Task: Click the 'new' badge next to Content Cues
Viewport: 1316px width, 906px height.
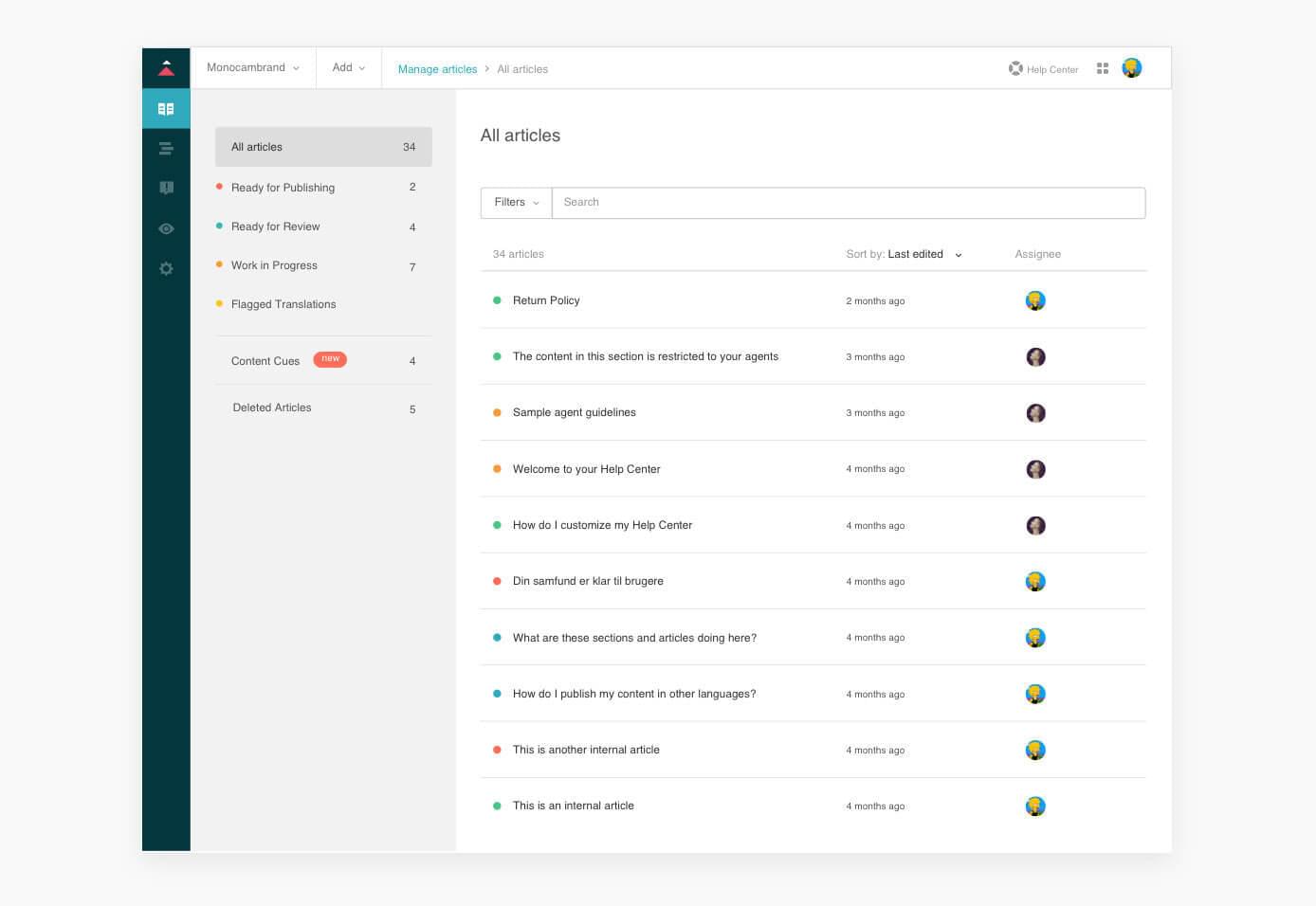Action: click(330, 359)
